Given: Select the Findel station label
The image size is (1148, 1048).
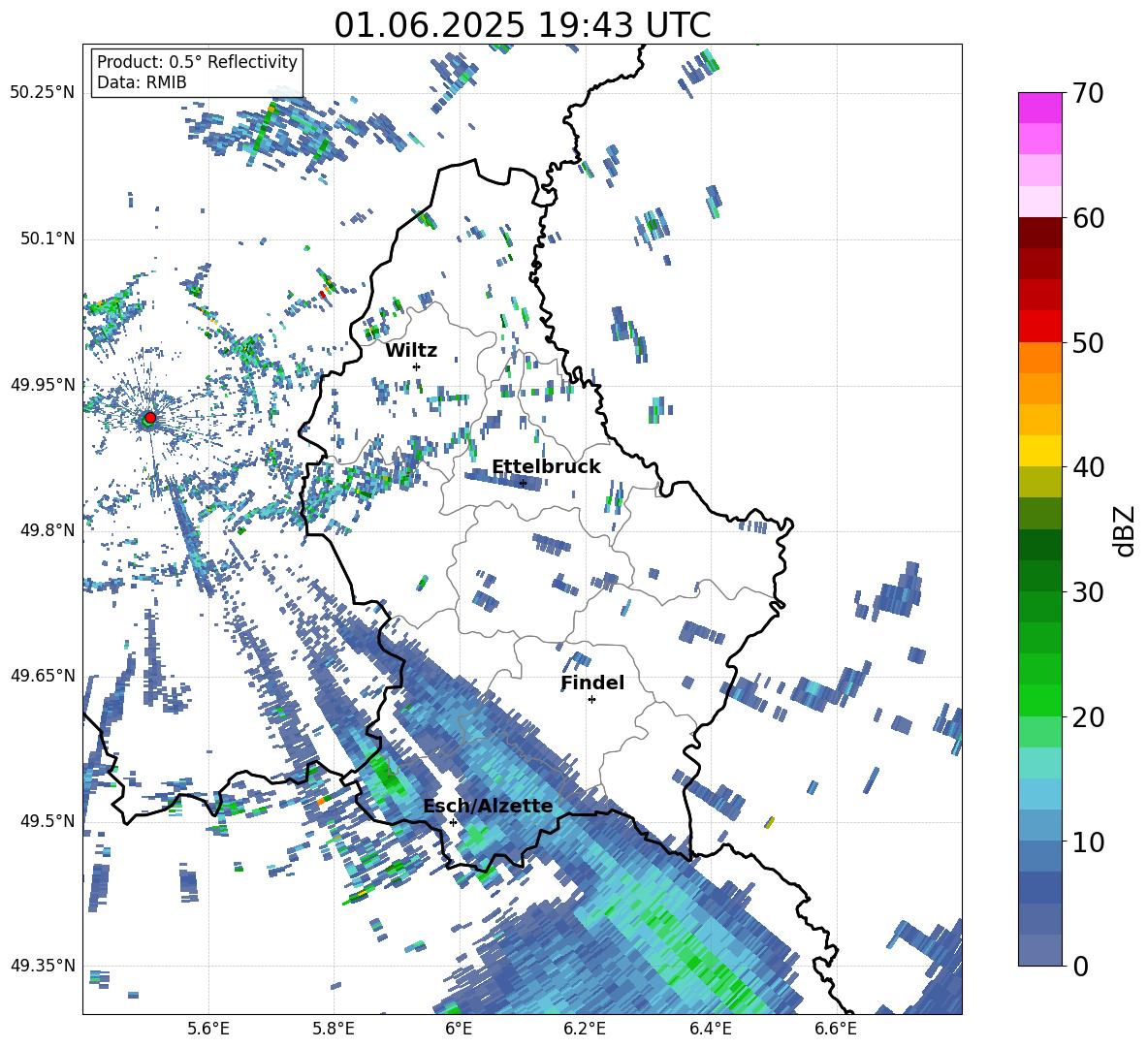Looking at the screenshot, I should click(x=592, y=683).
